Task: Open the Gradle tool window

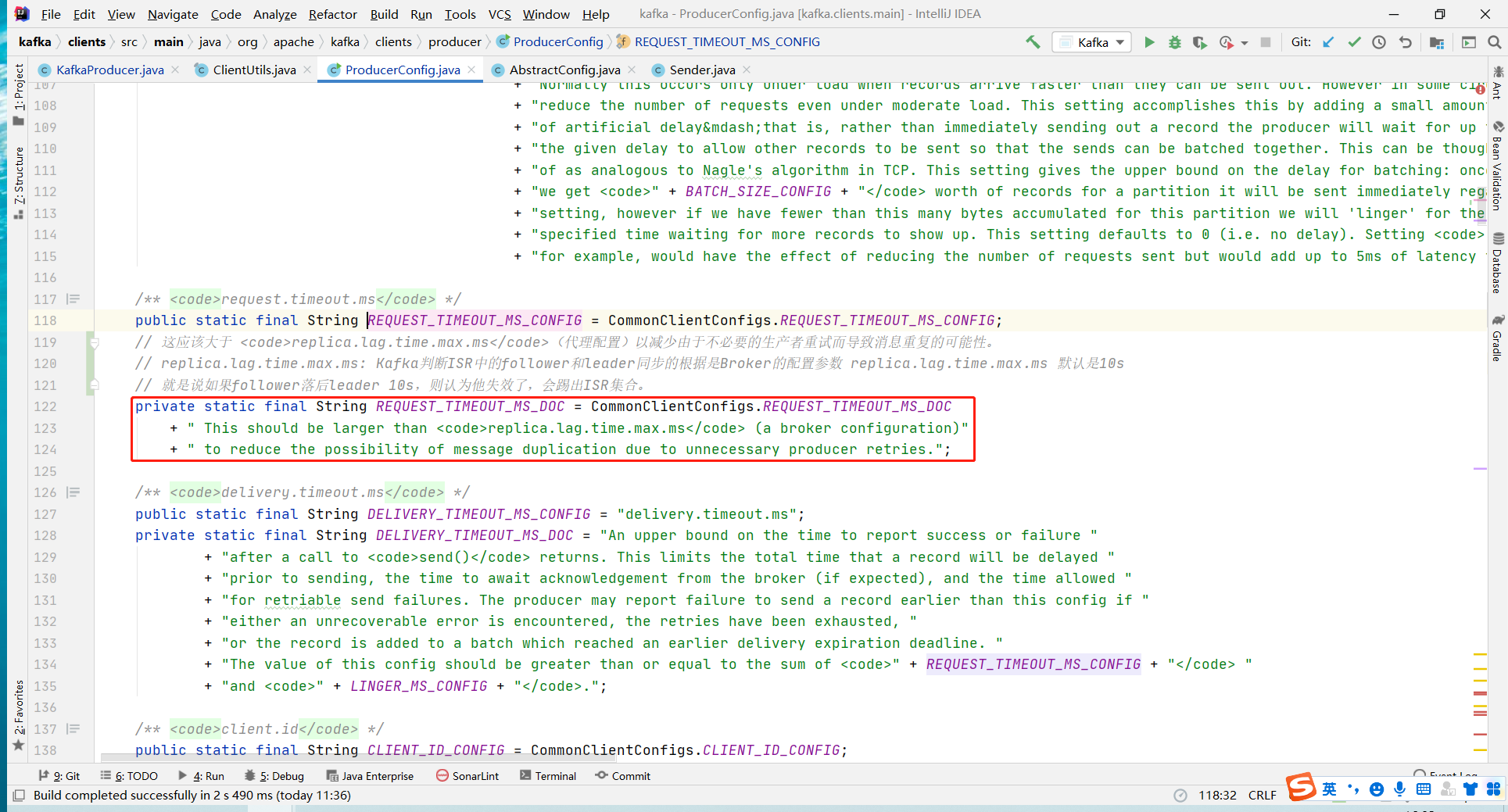Action: 1497,338
